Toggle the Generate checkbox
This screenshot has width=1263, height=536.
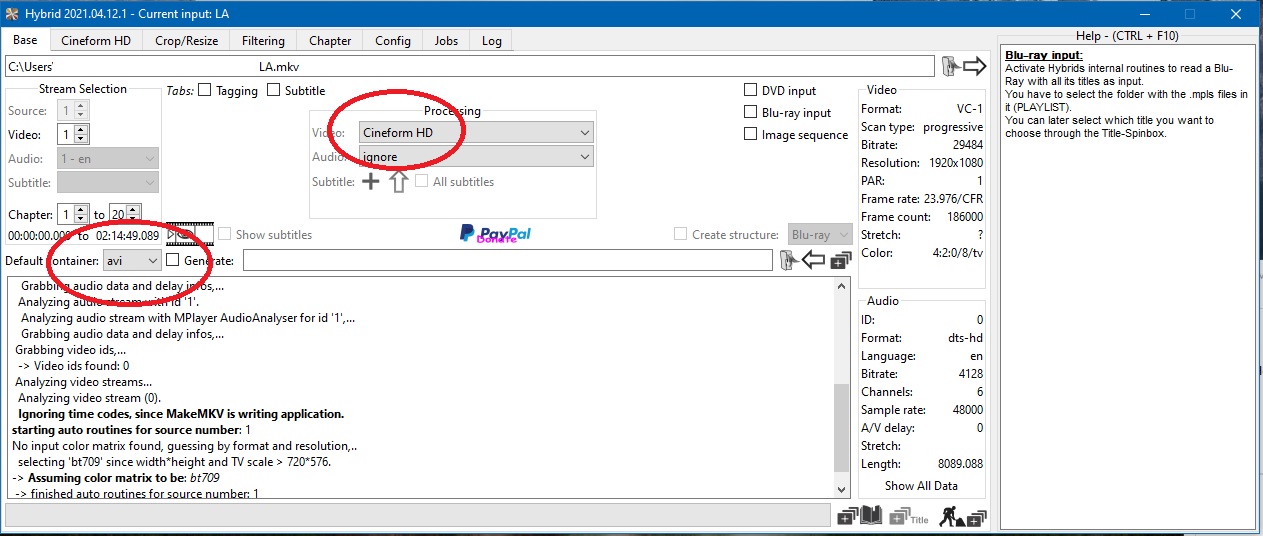pyautogui.click(x=173, y=260)
